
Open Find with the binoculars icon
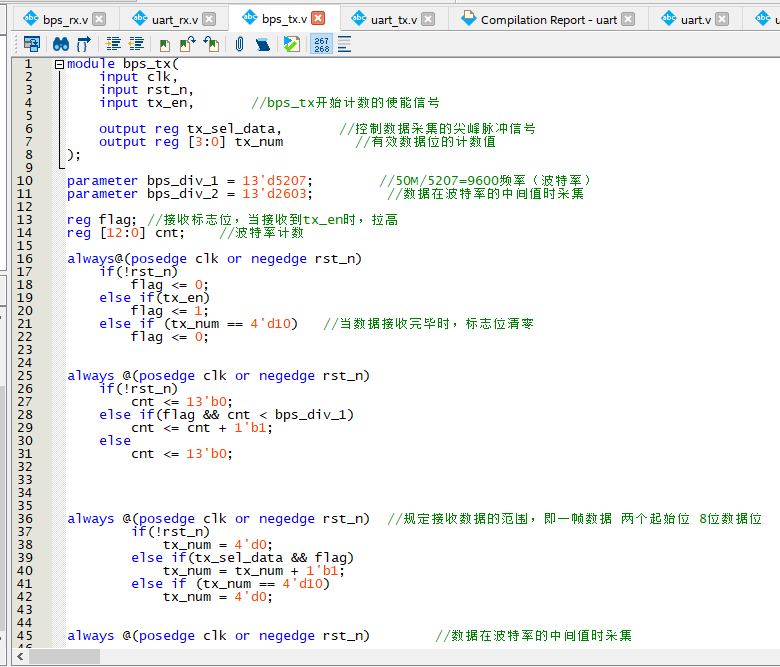61,44
